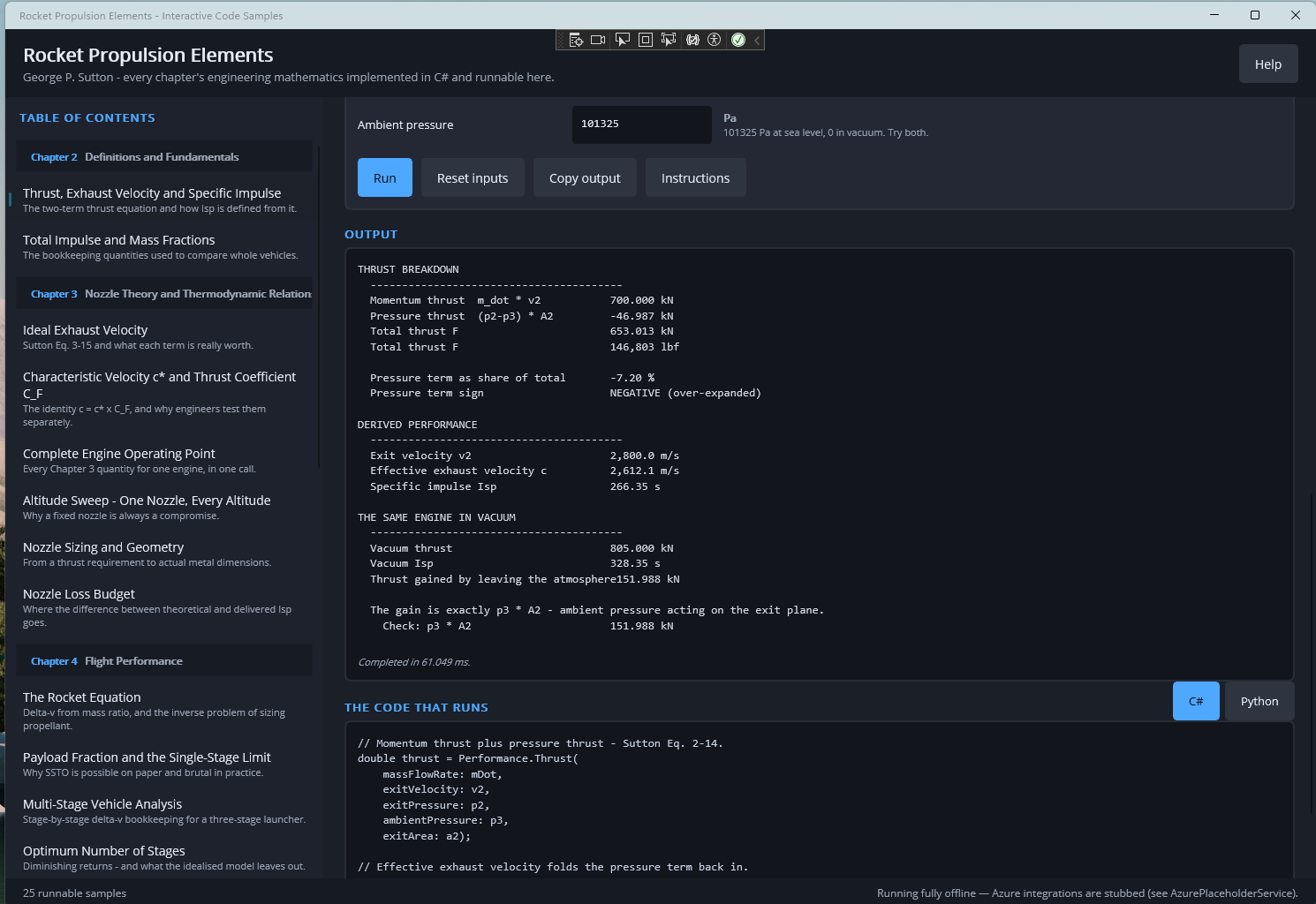Open Characteristic Velocity c* and Thrust Coefficient

pos(164,398)
